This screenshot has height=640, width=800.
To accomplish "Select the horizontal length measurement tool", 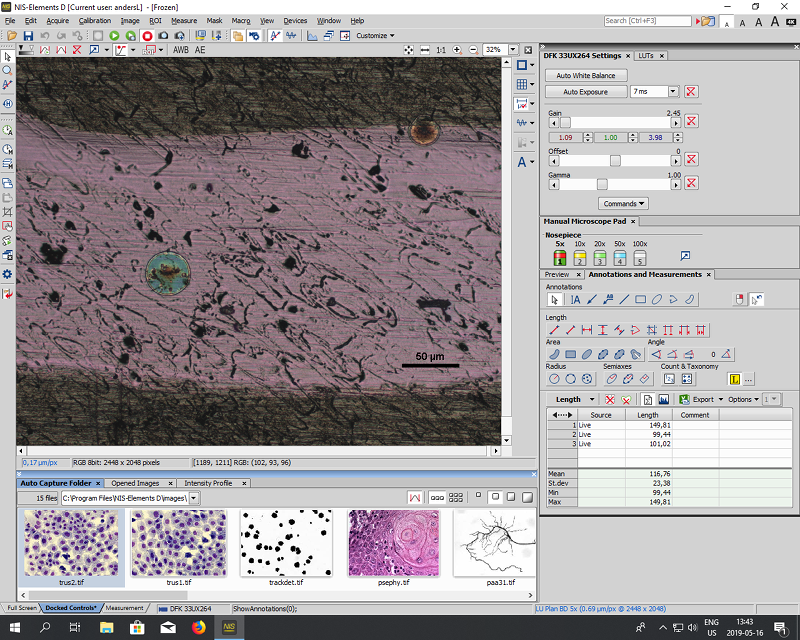I will [x=587, y=329].
